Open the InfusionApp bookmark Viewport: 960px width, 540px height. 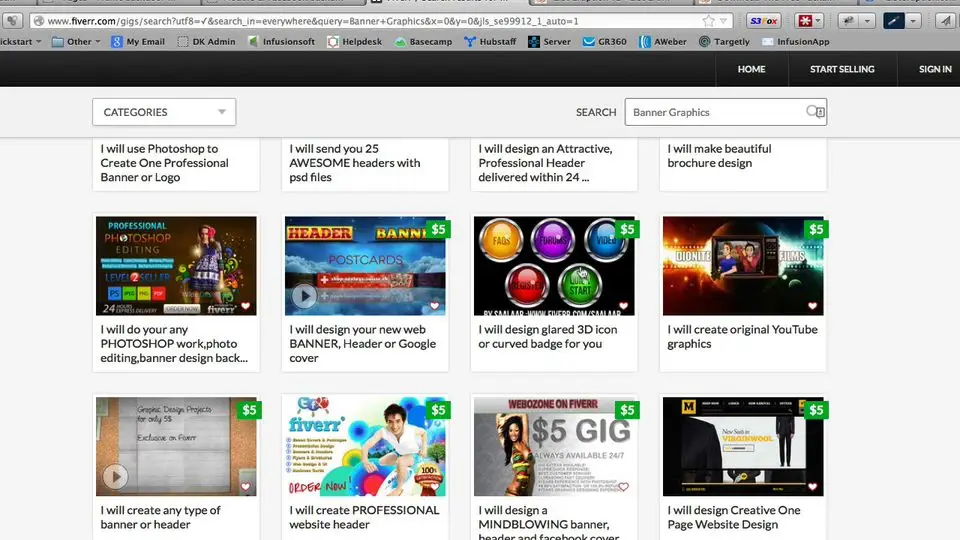[795, 42]
